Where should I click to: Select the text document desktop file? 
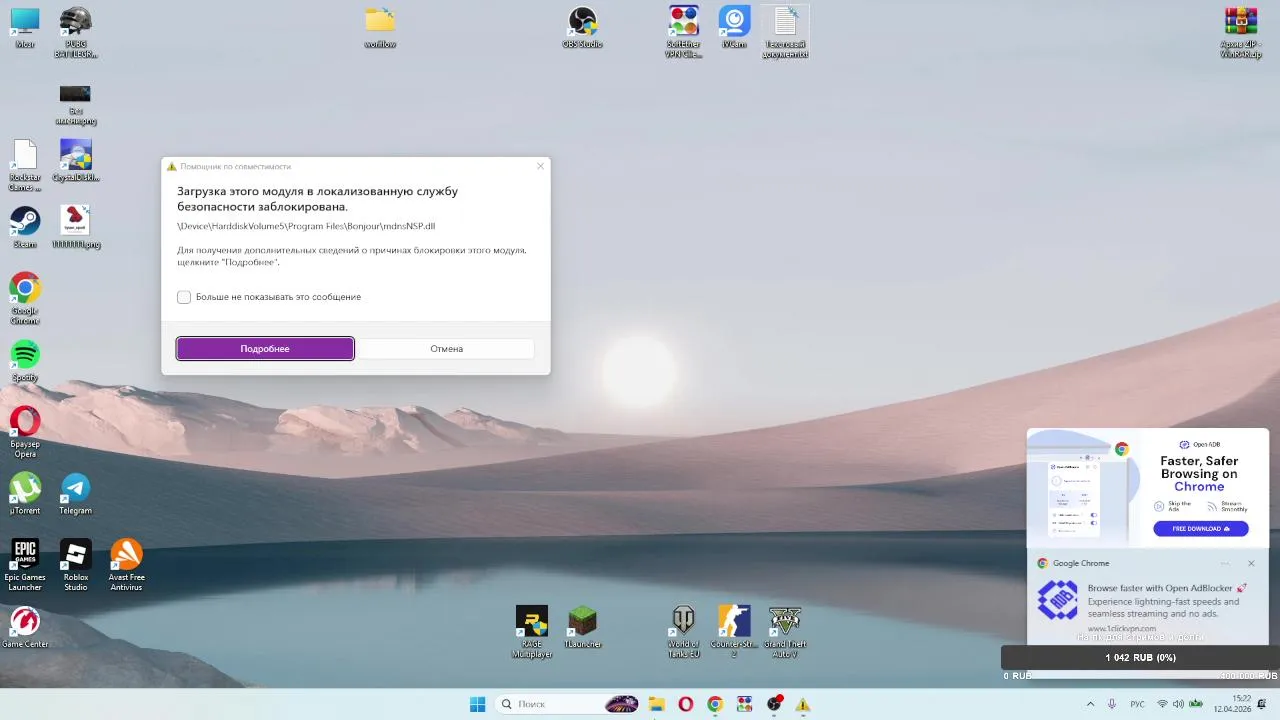[785, 32]
